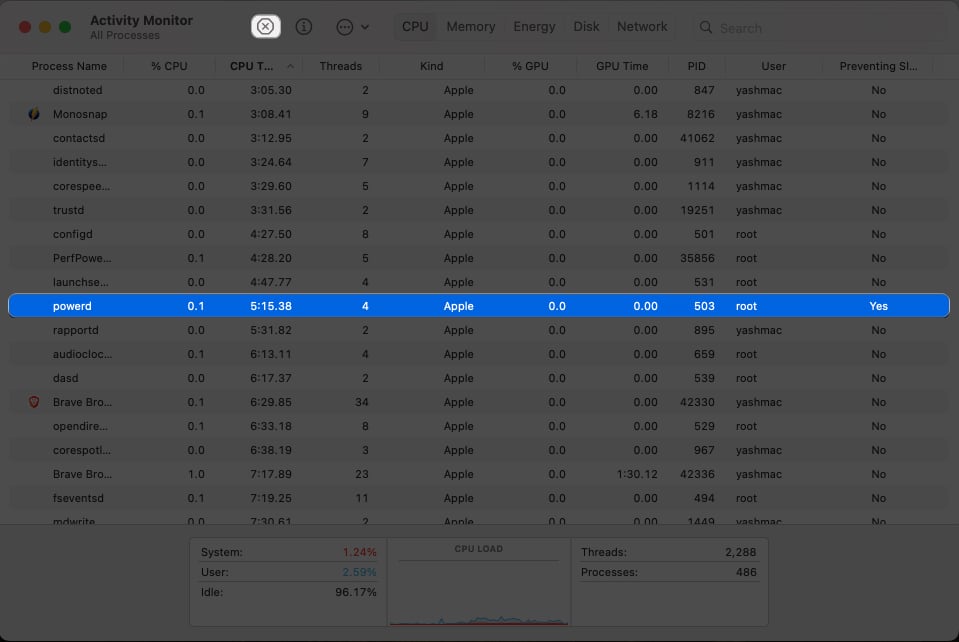Click the green zoom window button

point(65,27)
